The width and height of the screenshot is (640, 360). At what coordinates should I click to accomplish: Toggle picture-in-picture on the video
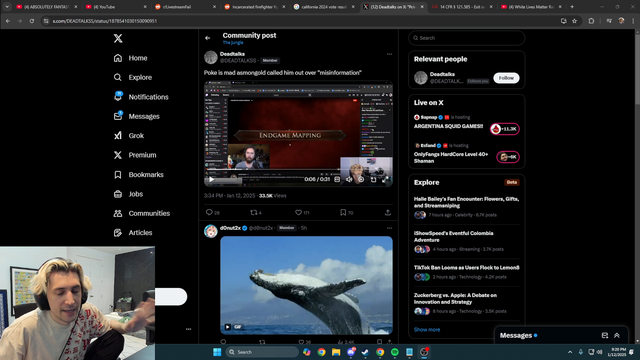[373, 179]
